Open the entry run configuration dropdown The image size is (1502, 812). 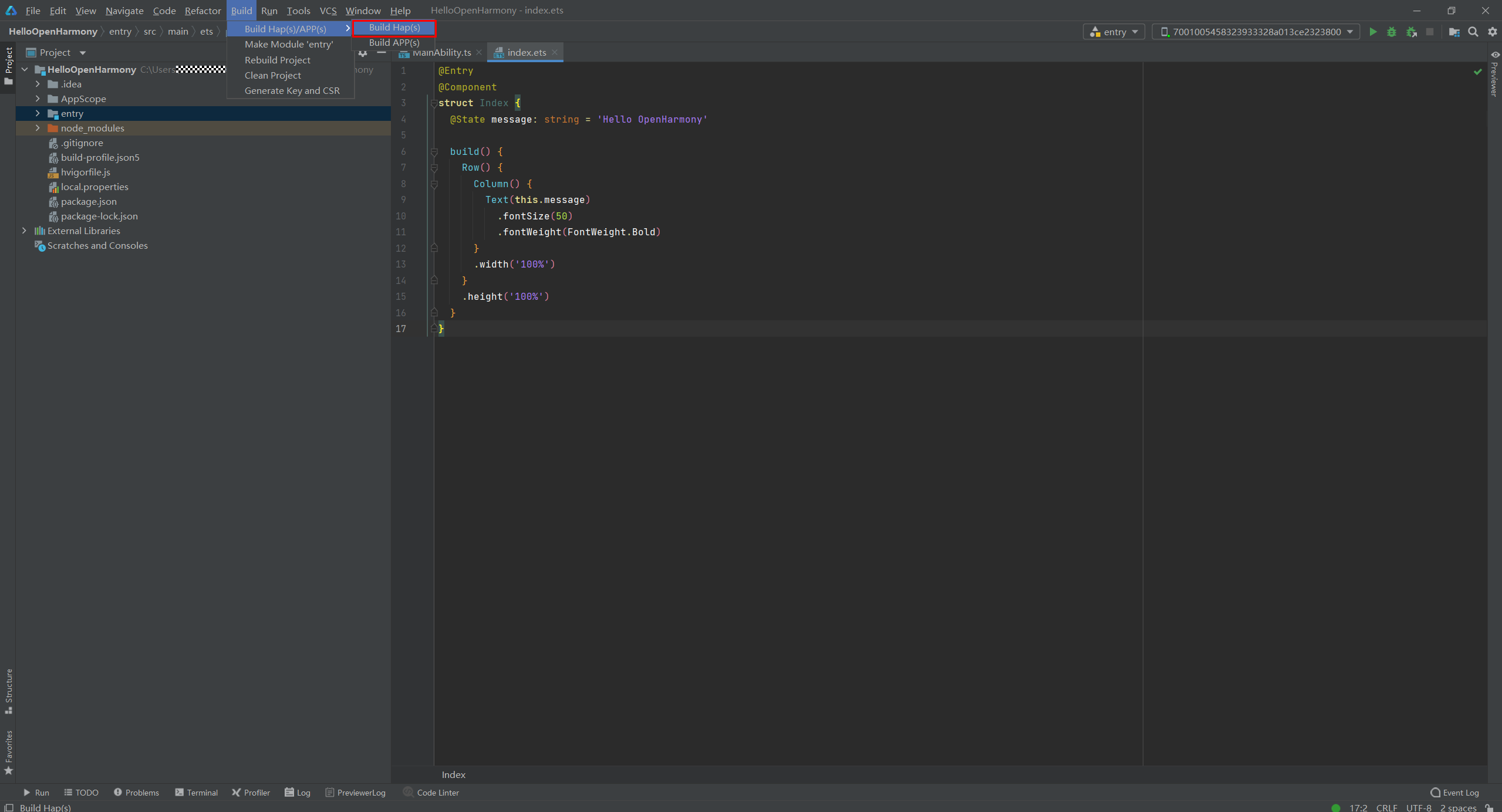[1113, 32]
